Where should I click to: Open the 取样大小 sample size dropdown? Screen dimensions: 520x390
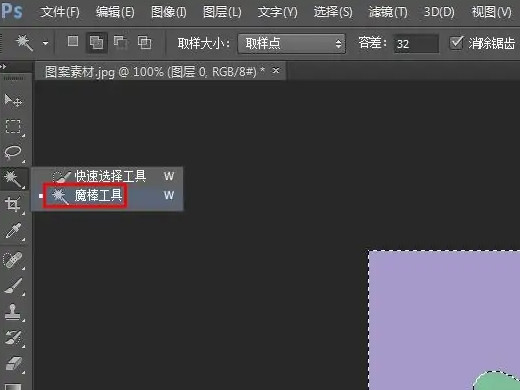tap(292, 44)
